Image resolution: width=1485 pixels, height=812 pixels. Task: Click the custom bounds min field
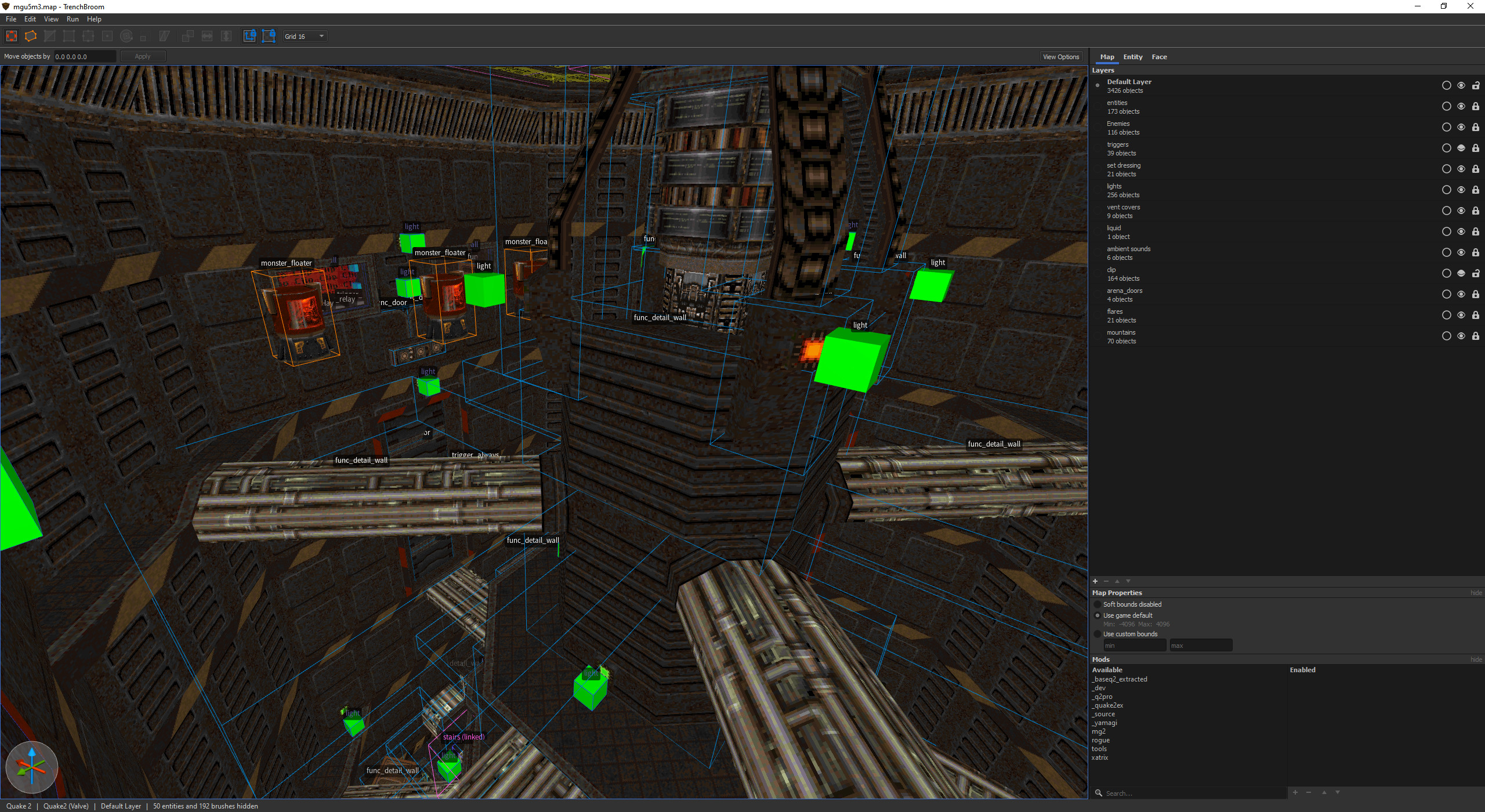[x=1135, y=646]
